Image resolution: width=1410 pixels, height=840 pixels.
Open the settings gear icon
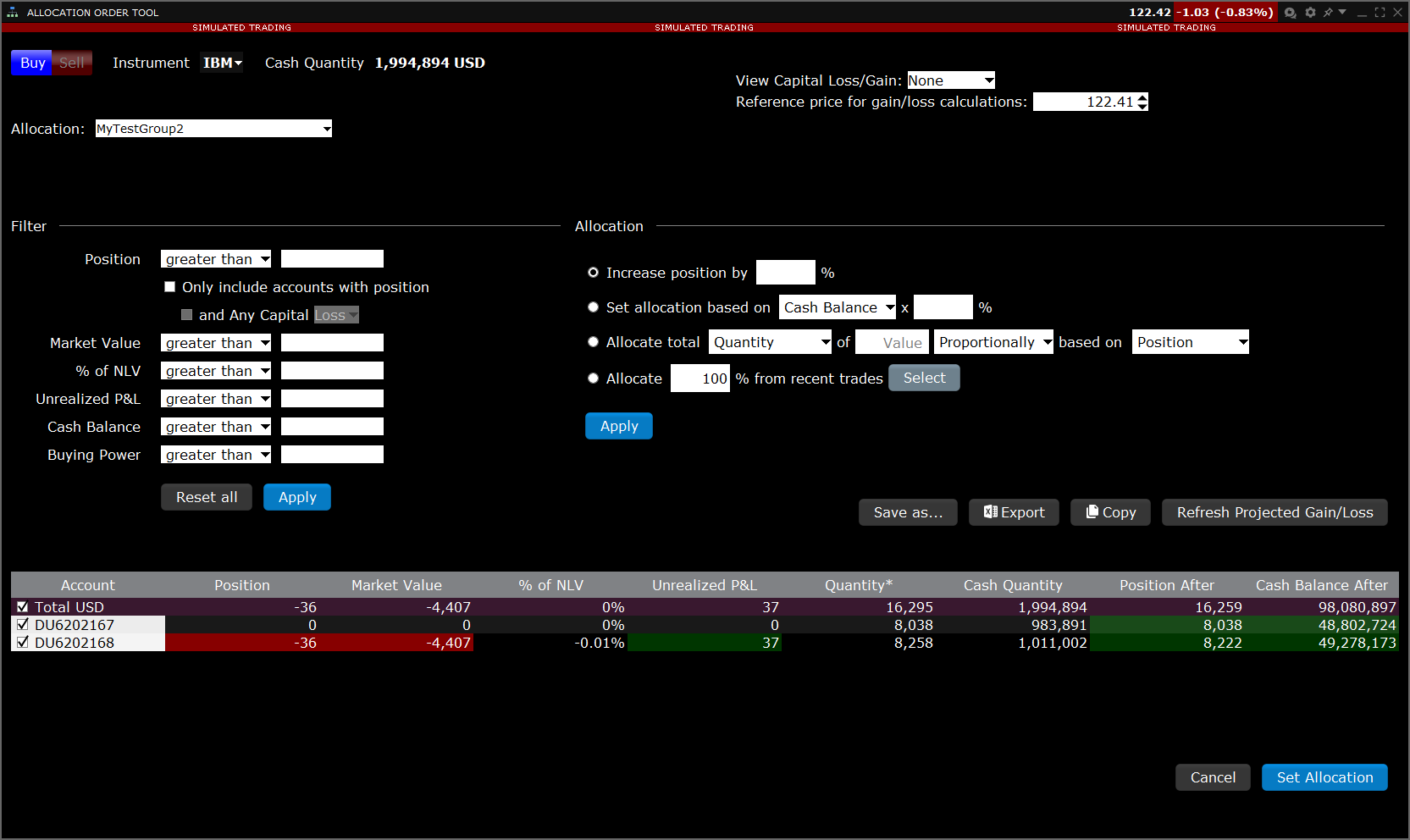(1310, 13)
